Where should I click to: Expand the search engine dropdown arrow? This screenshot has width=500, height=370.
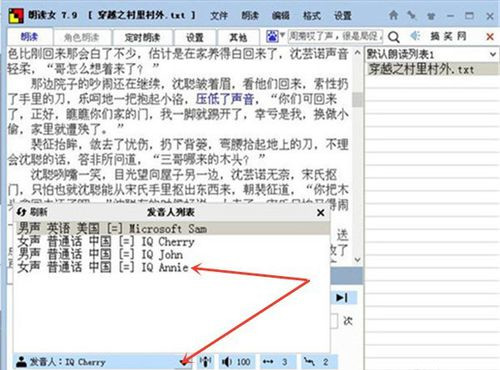point(283,35)
